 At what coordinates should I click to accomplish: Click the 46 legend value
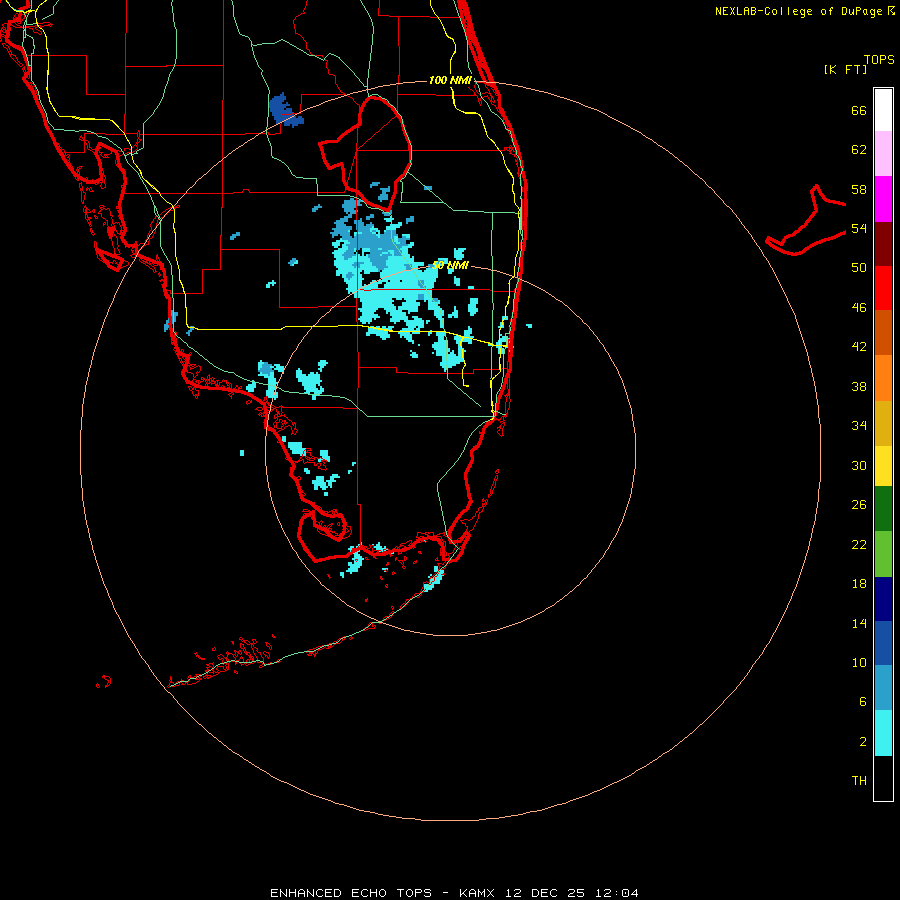(x=859, y=308)
